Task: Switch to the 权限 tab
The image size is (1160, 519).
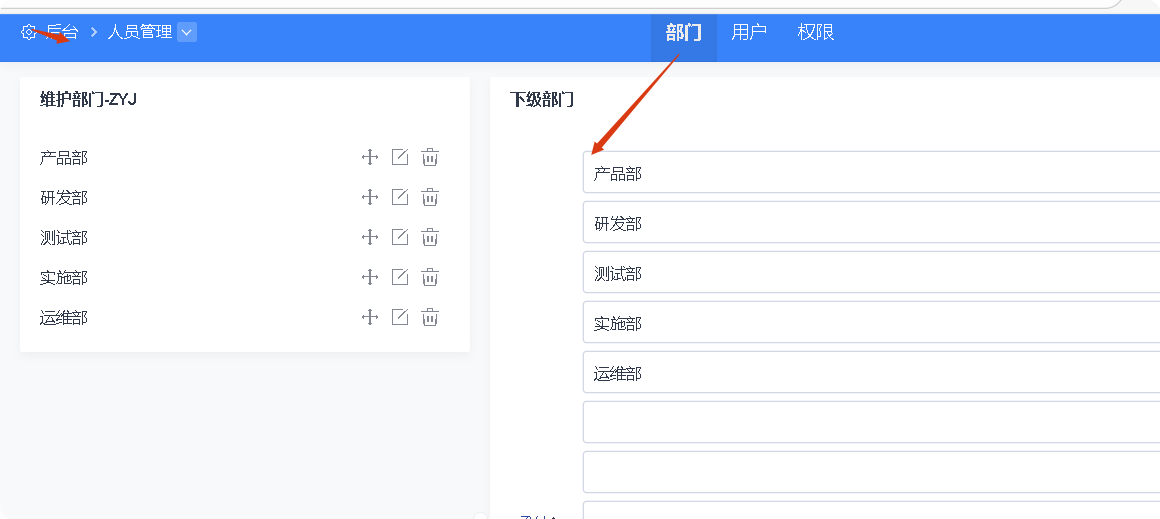Action: (x=816, y=33)
